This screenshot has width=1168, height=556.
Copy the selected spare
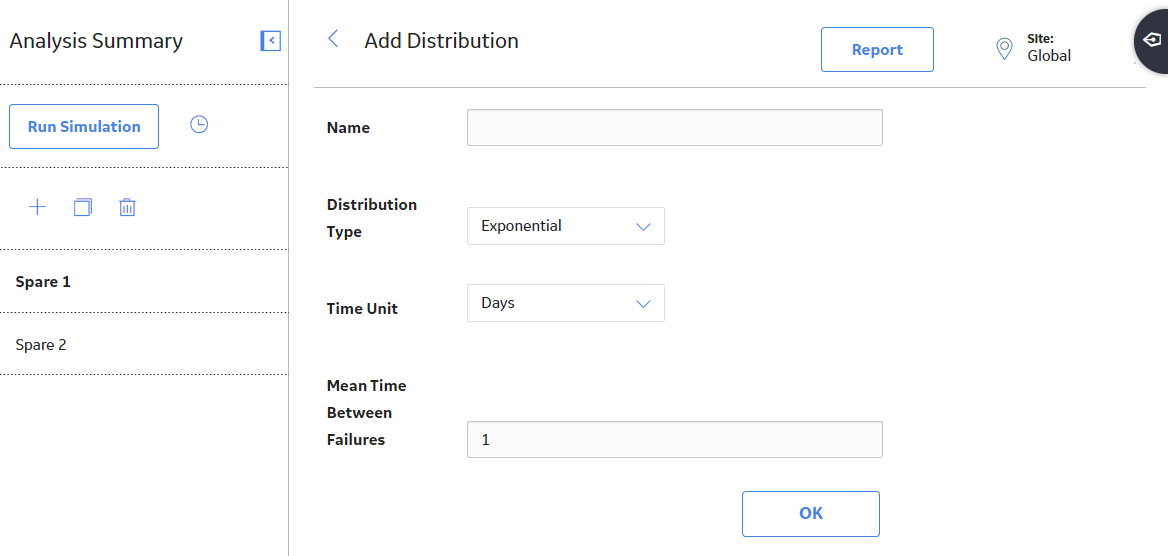(83, 207)
